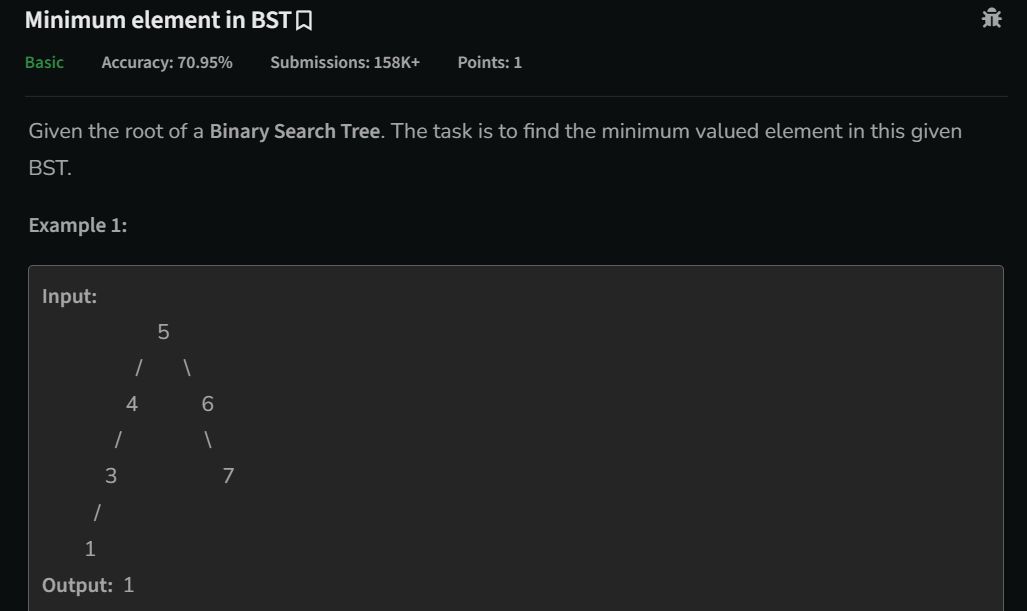Select root node 5 in the tree

coord(164,332)
